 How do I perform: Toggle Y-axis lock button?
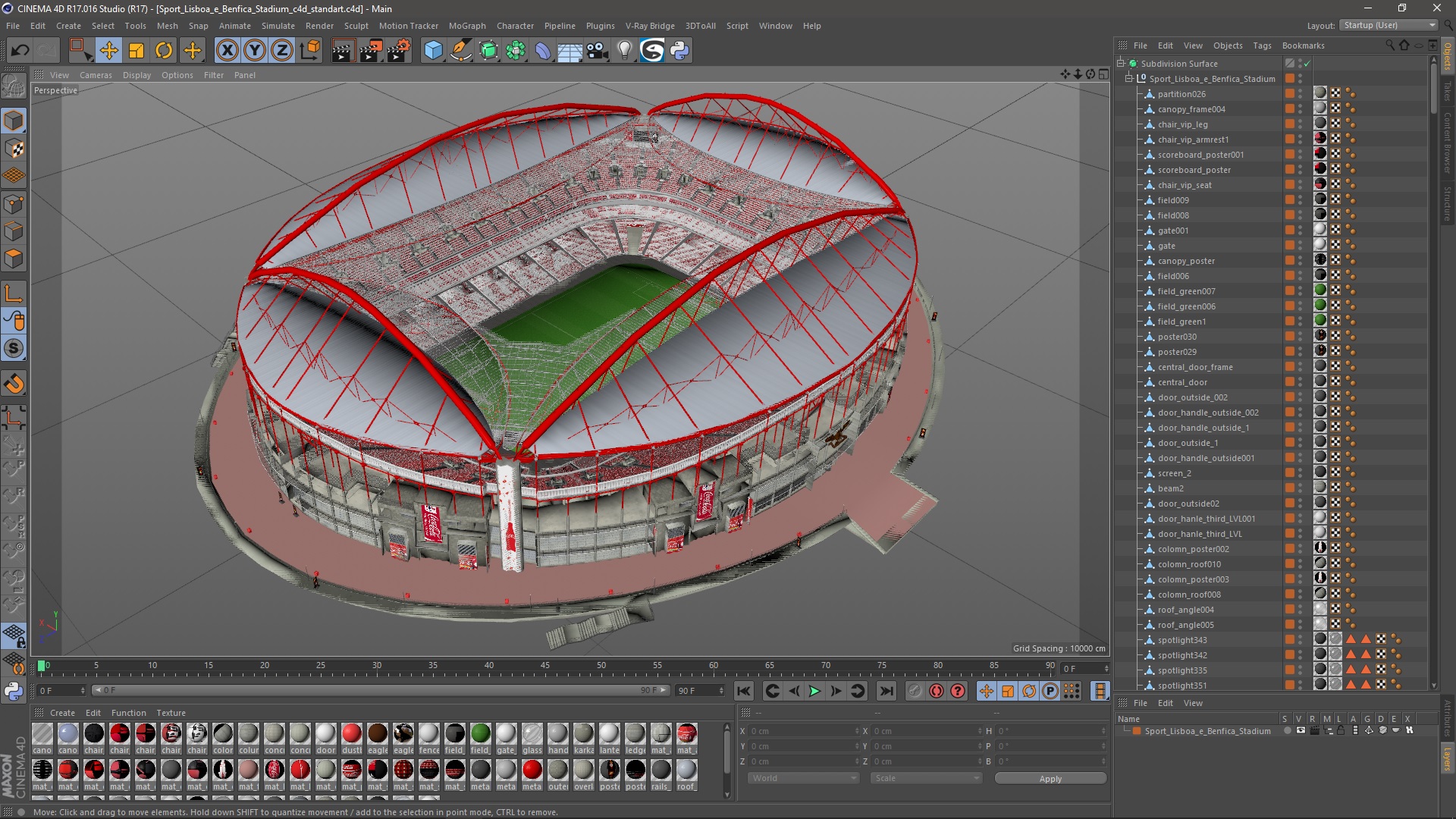[x=255, y=51]
